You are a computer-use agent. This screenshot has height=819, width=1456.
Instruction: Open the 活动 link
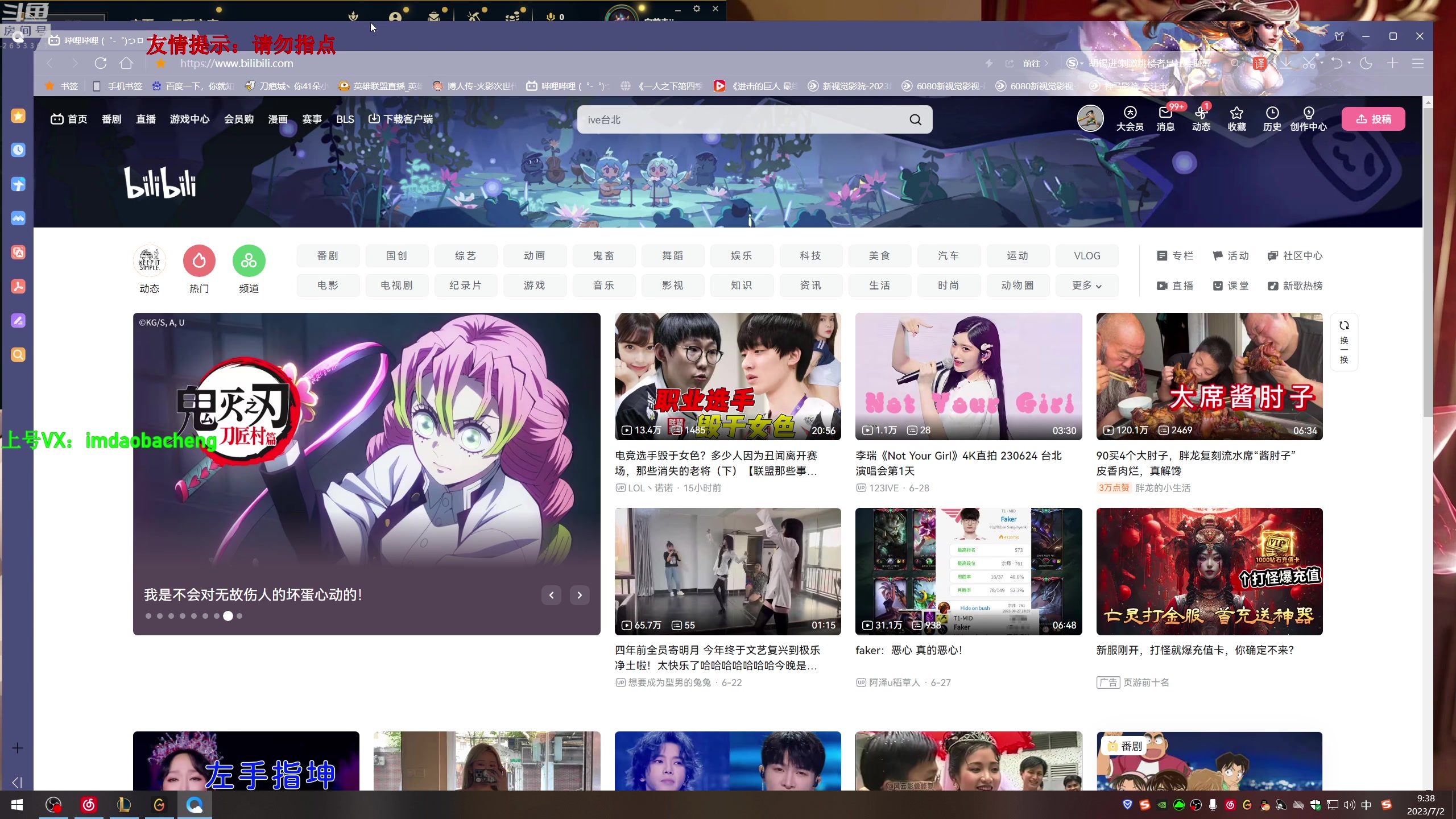pos(1231,256)
